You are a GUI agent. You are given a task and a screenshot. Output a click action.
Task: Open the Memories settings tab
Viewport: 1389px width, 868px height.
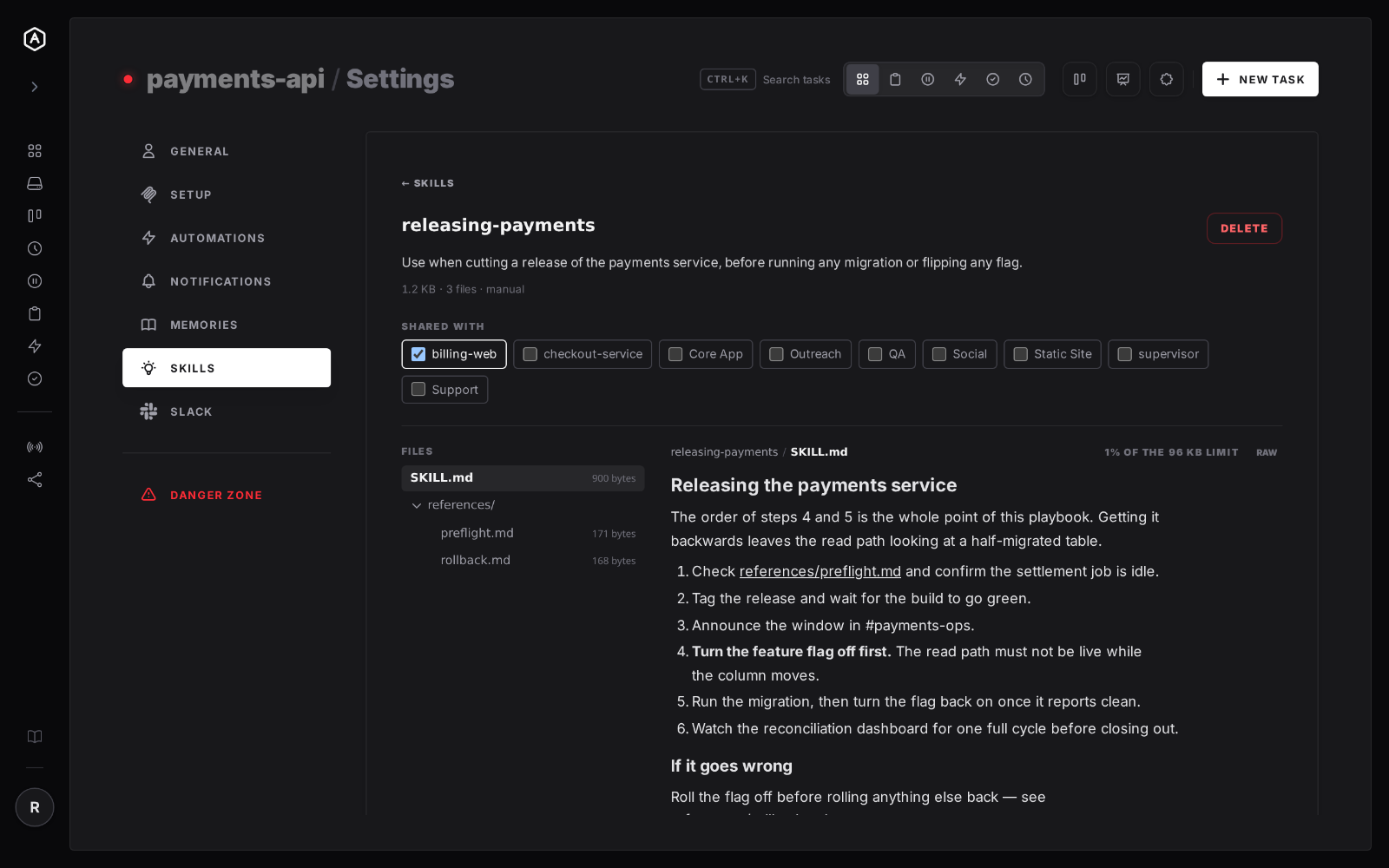point(227,325)
